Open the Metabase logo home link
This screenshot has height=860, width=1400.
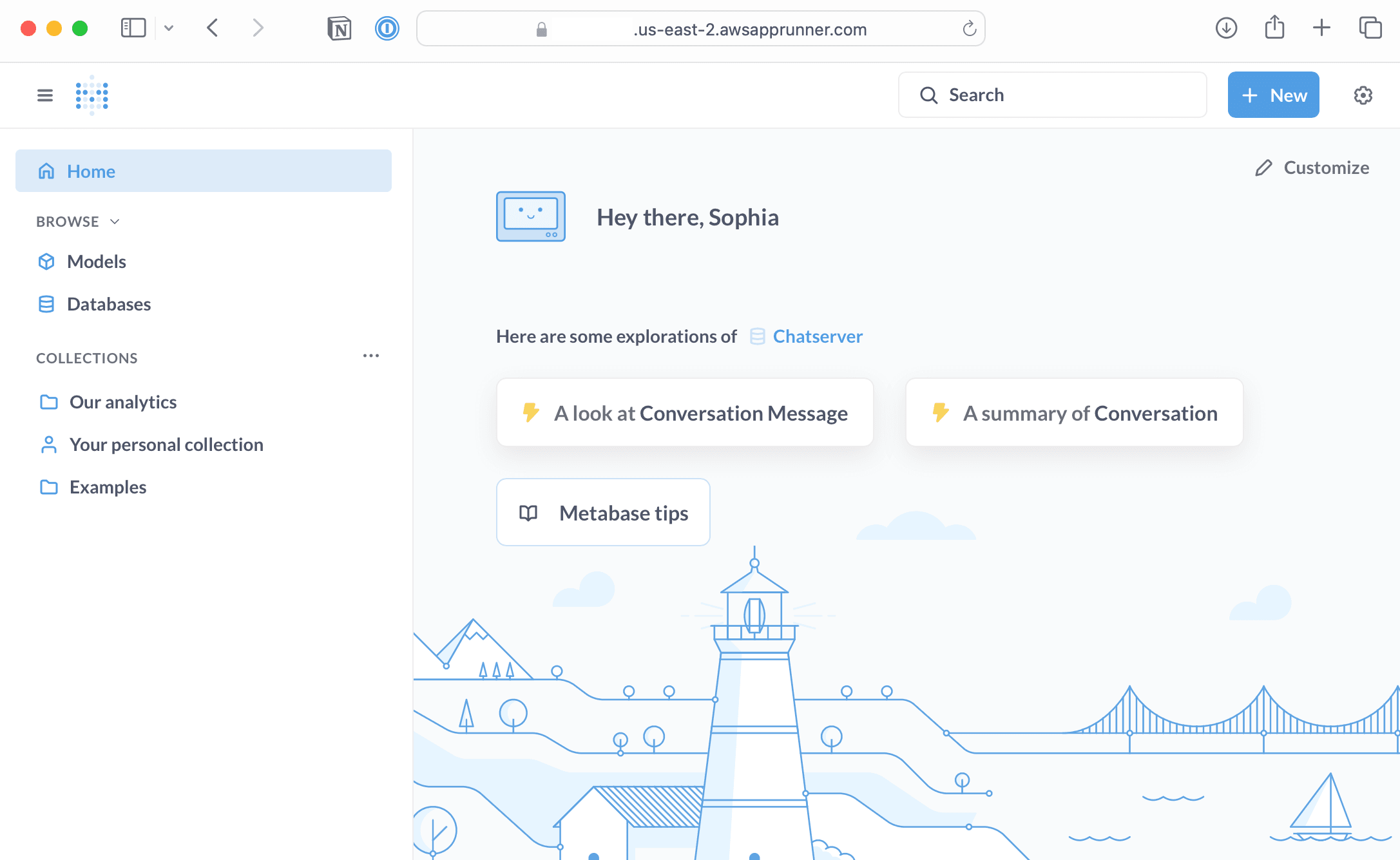point(92,95)
